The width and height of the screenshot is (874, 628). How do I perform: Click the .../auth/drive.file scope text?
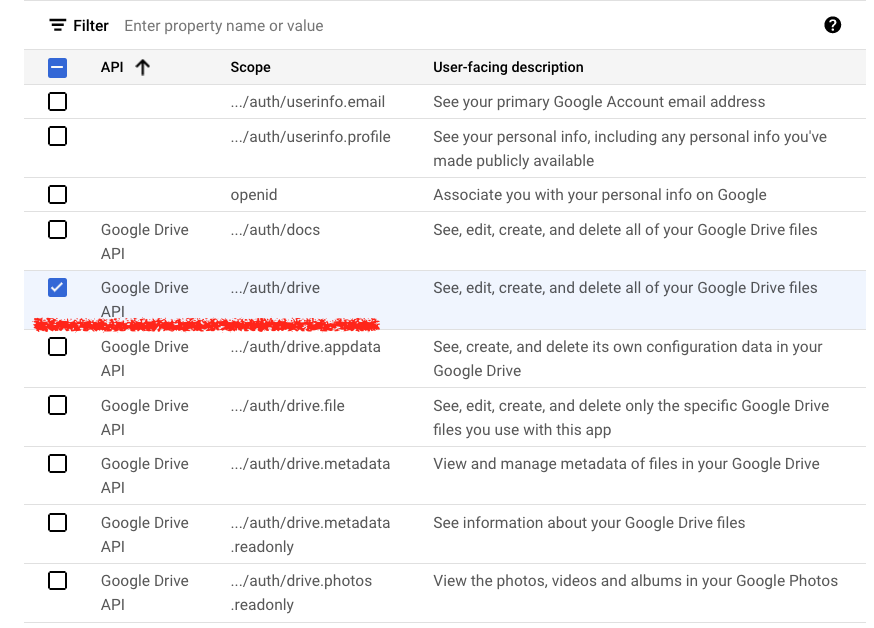(289, 405)
